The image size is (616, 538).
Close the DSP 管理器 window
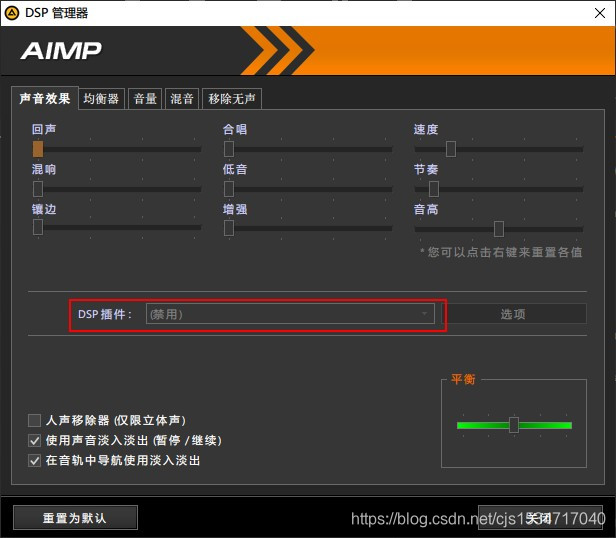point(600,13)
